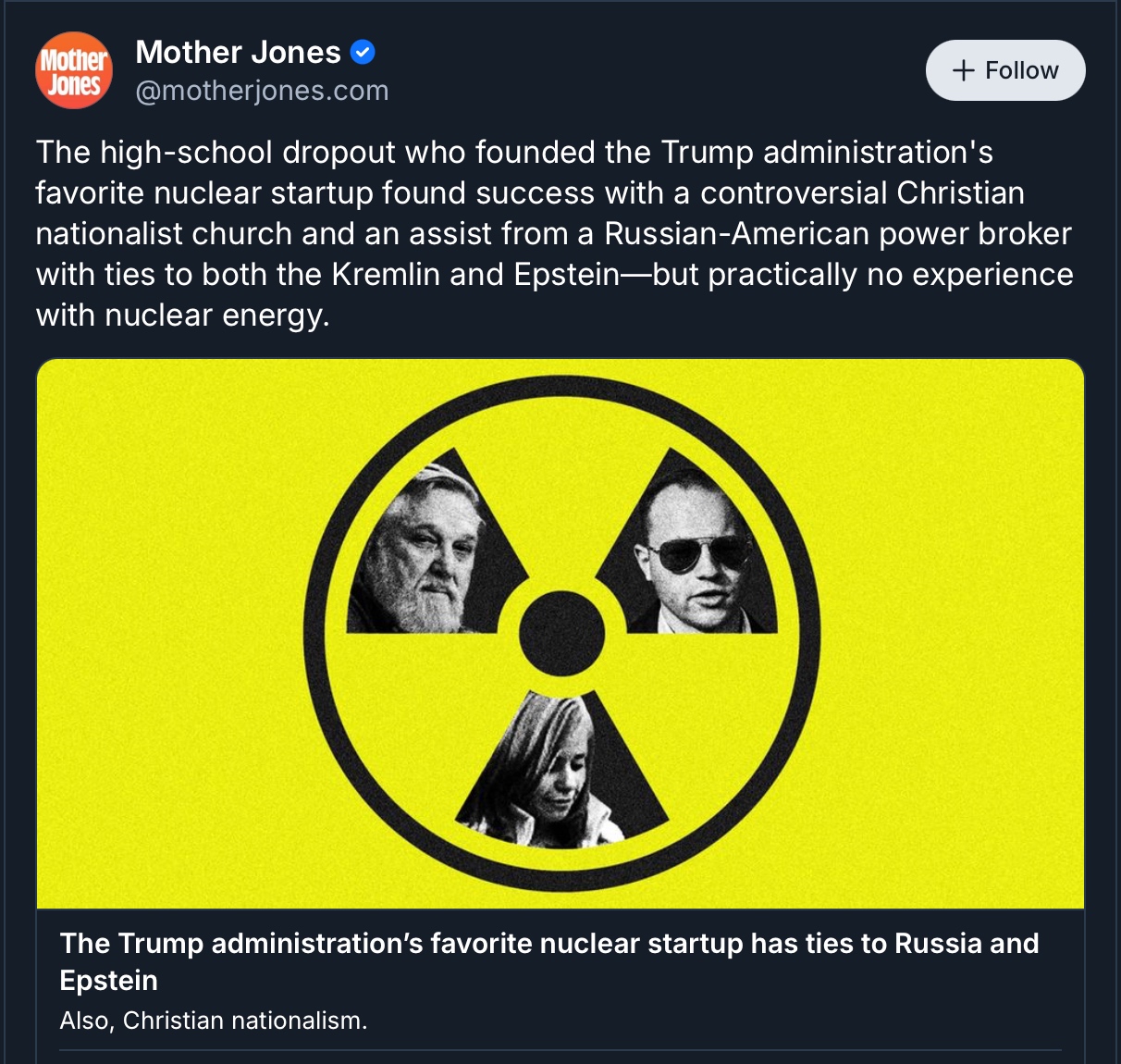Follow the Mother Jones account
This screenshot has height=1064, width=1121.
[1005, 70]
